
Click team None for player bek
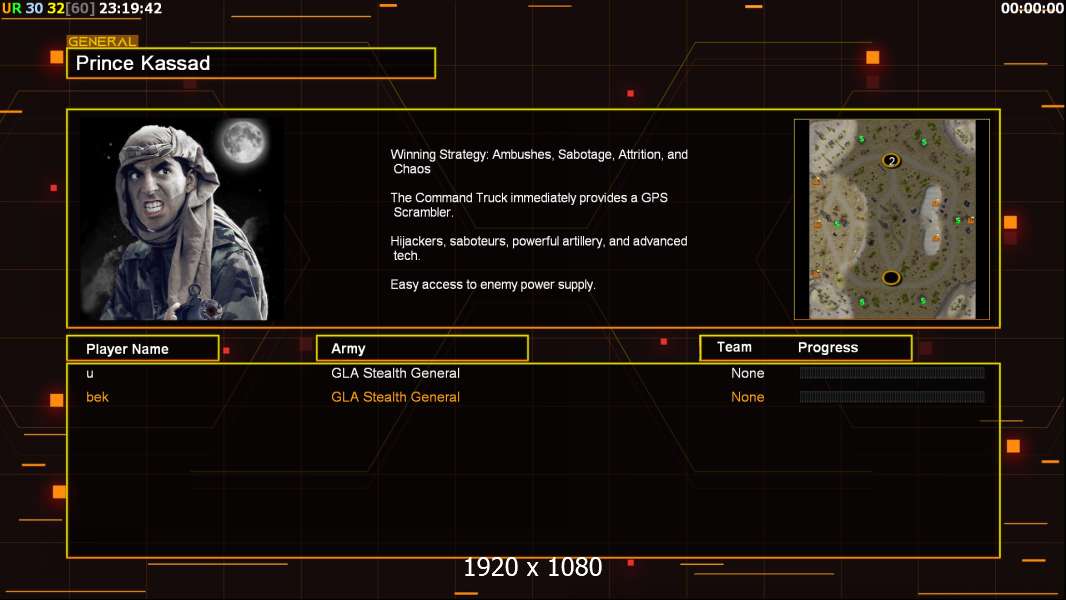(x=747, y=397)
